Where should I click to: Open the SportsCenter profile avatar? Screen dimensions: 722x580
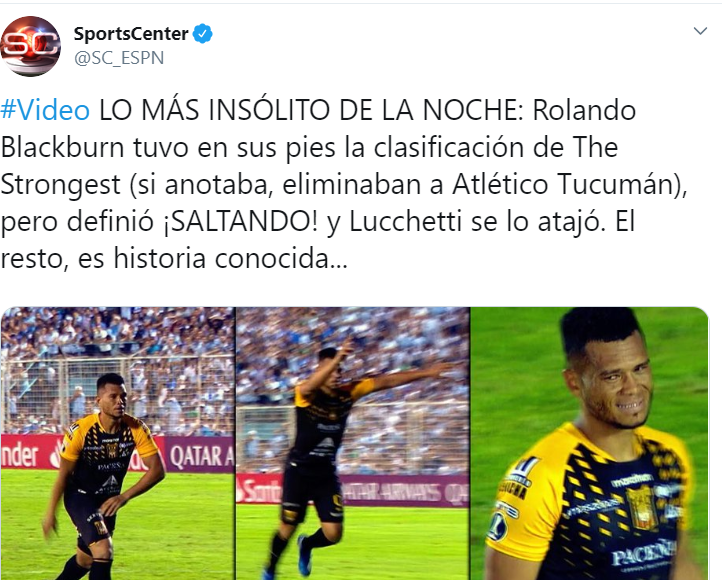click(x=30, y=46)
